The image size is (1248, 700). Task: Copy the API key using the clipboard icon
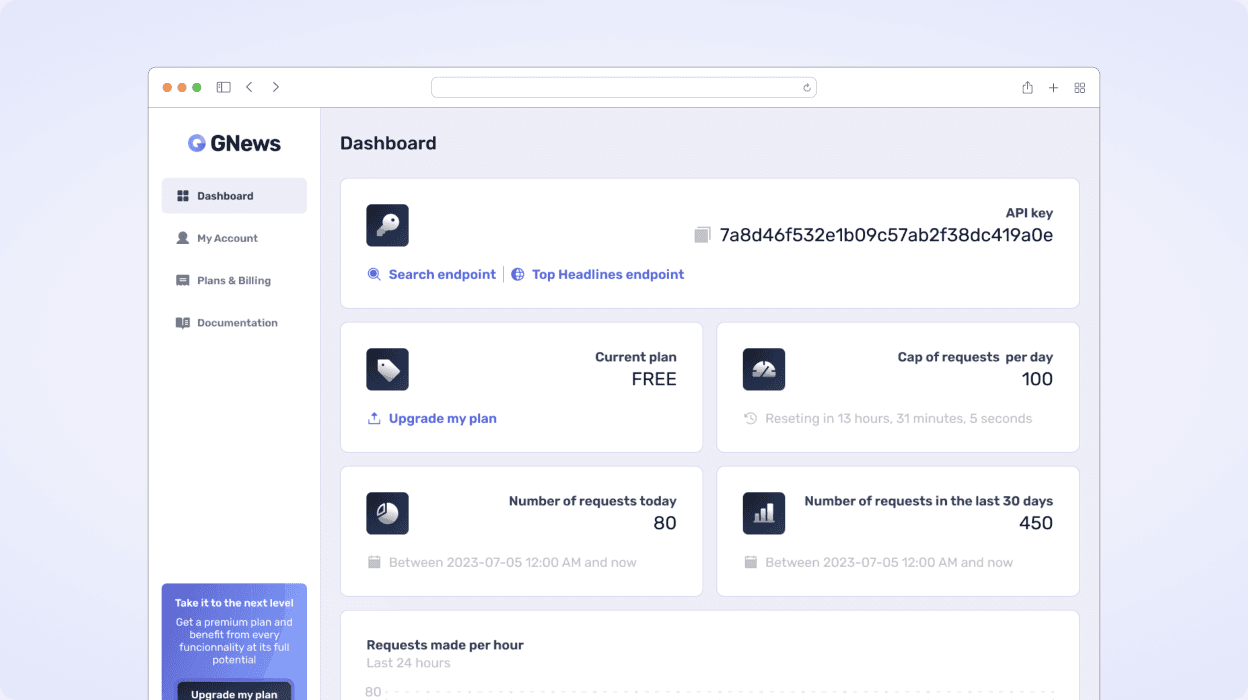pyautogui.click(x=700, y=233)
